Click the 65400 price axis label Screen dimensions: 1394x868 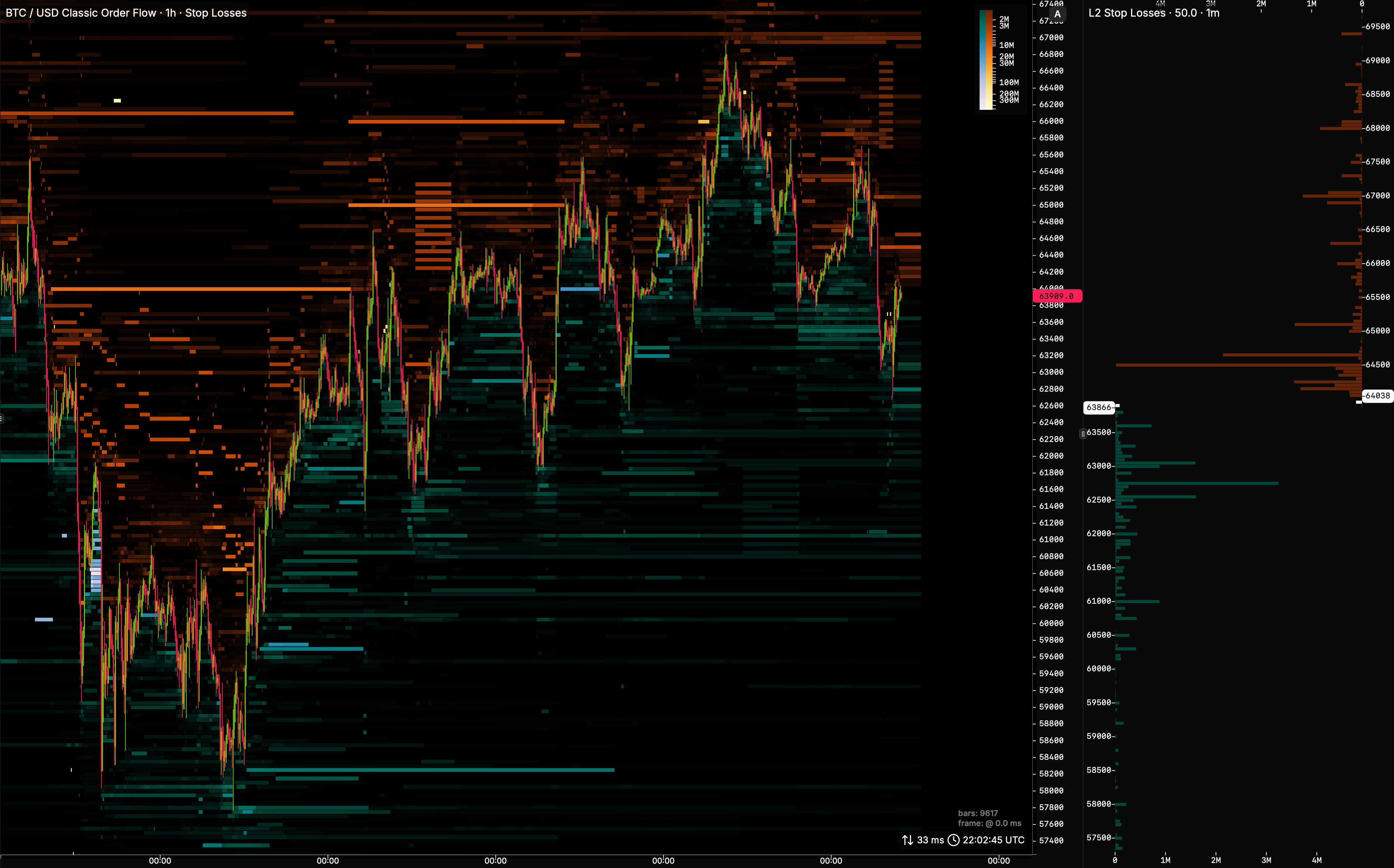click(1051, 171)
